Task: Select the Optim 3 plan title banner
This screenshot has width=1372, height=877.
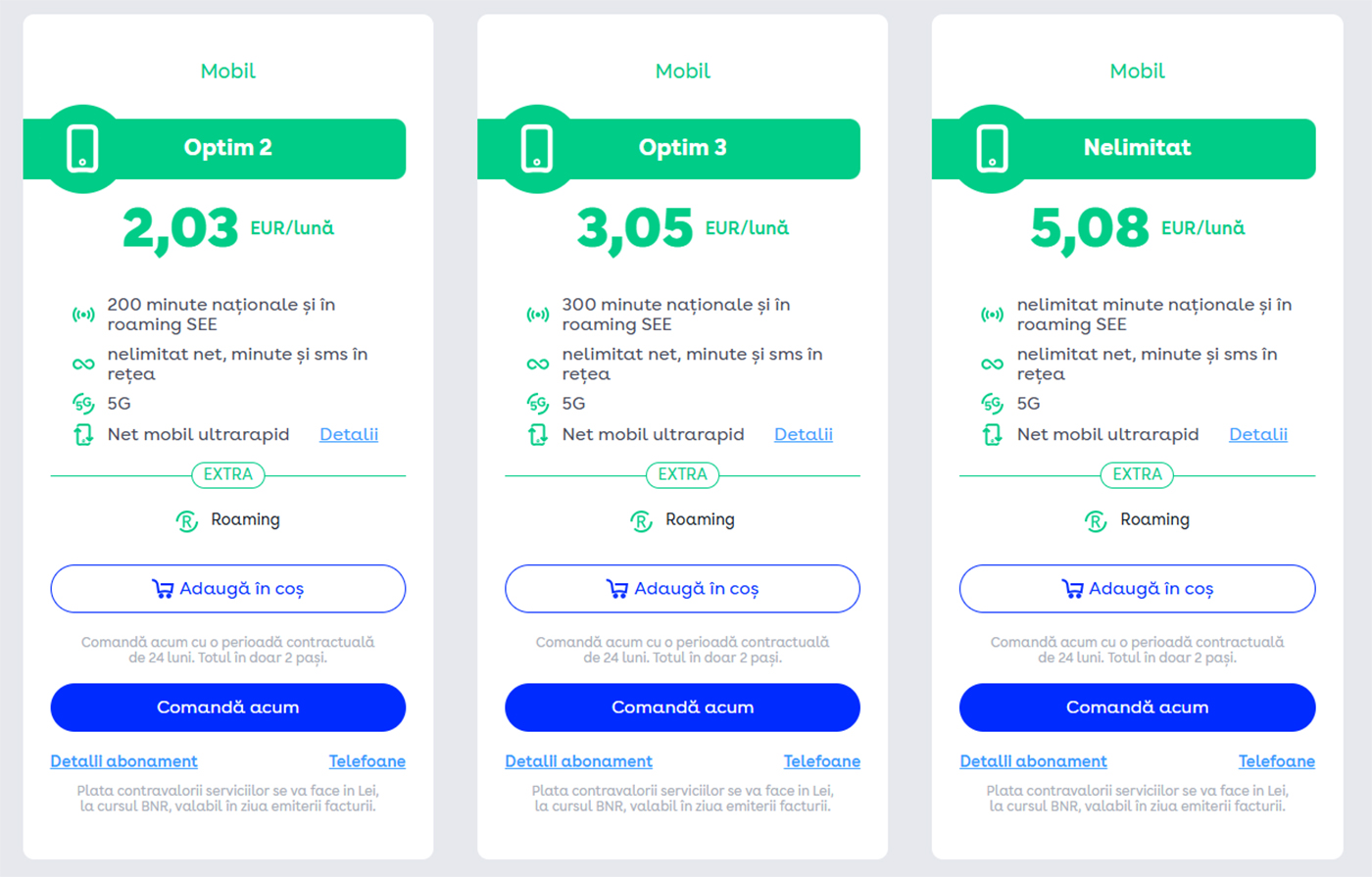Action: (x=683, y=148)
